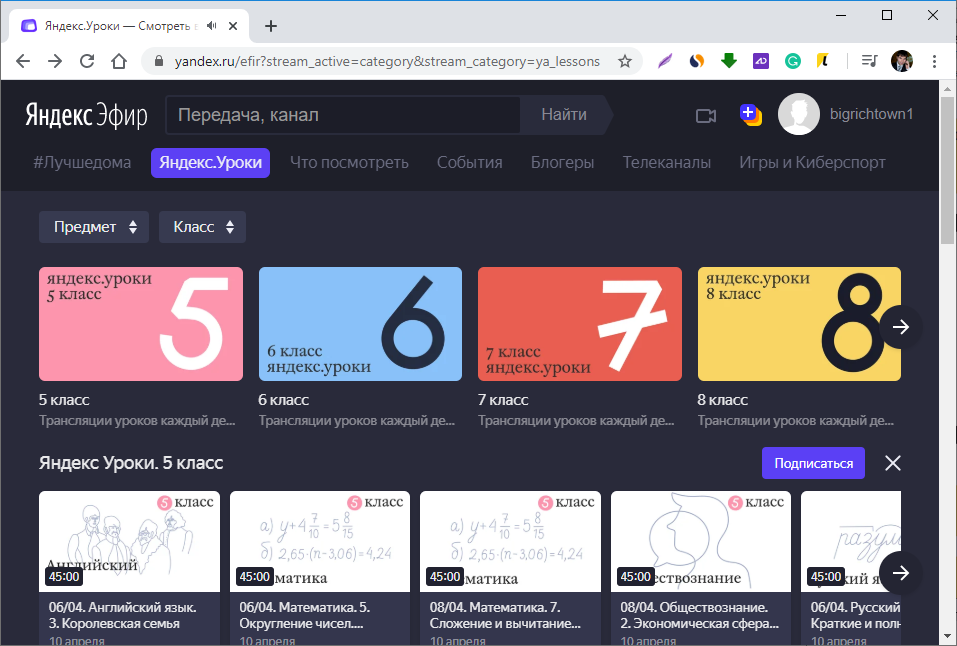Click the video camera icon in header

pos(706,115)
